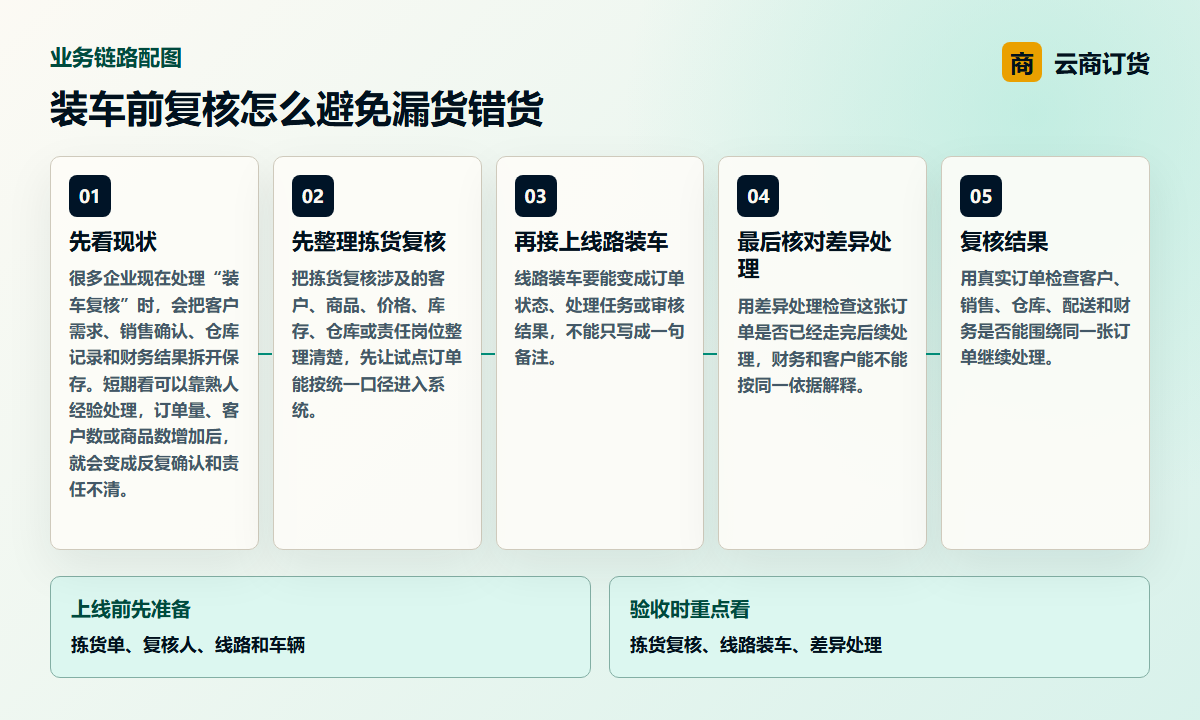Click the title 装车前复核怎么避免漏货错货

[x=297, y=109]
